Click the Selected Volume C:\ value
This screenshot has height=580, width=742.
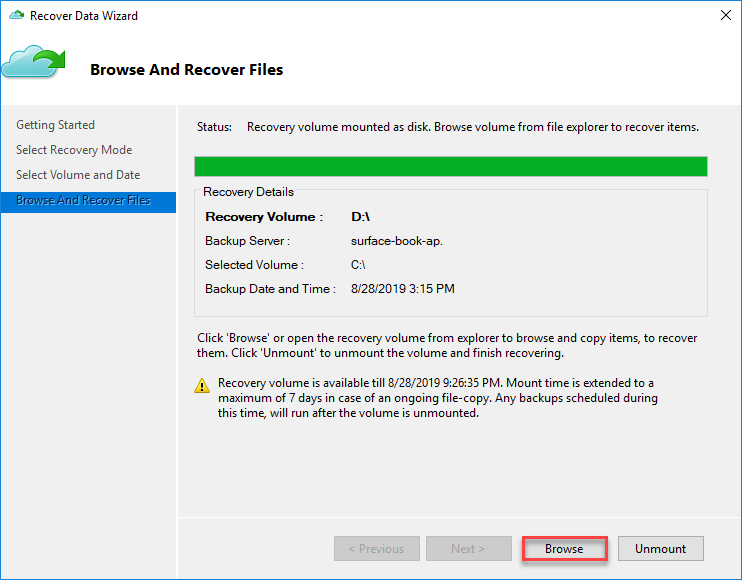(358, 265)
